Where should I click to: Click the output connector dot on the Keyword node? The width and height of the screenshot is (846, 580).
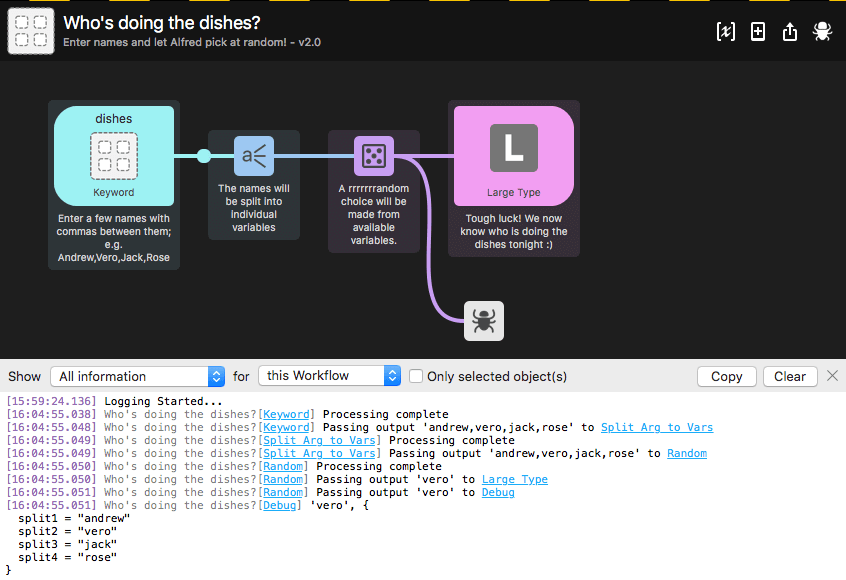[x=204, y=155]
